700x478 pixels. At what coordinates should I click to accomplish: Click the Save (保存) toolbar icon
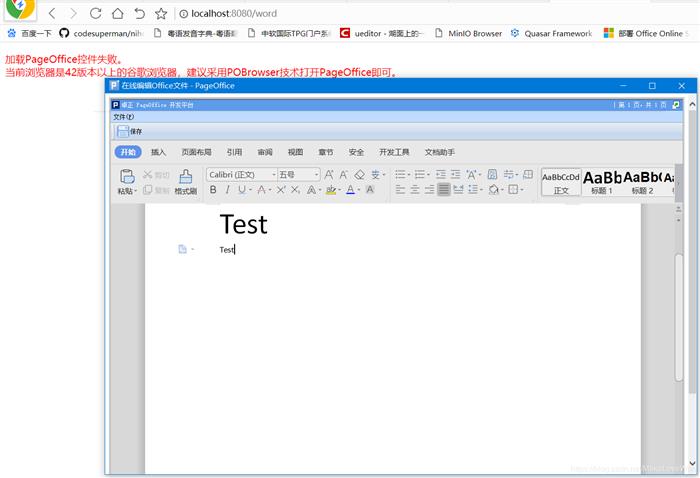123,131
